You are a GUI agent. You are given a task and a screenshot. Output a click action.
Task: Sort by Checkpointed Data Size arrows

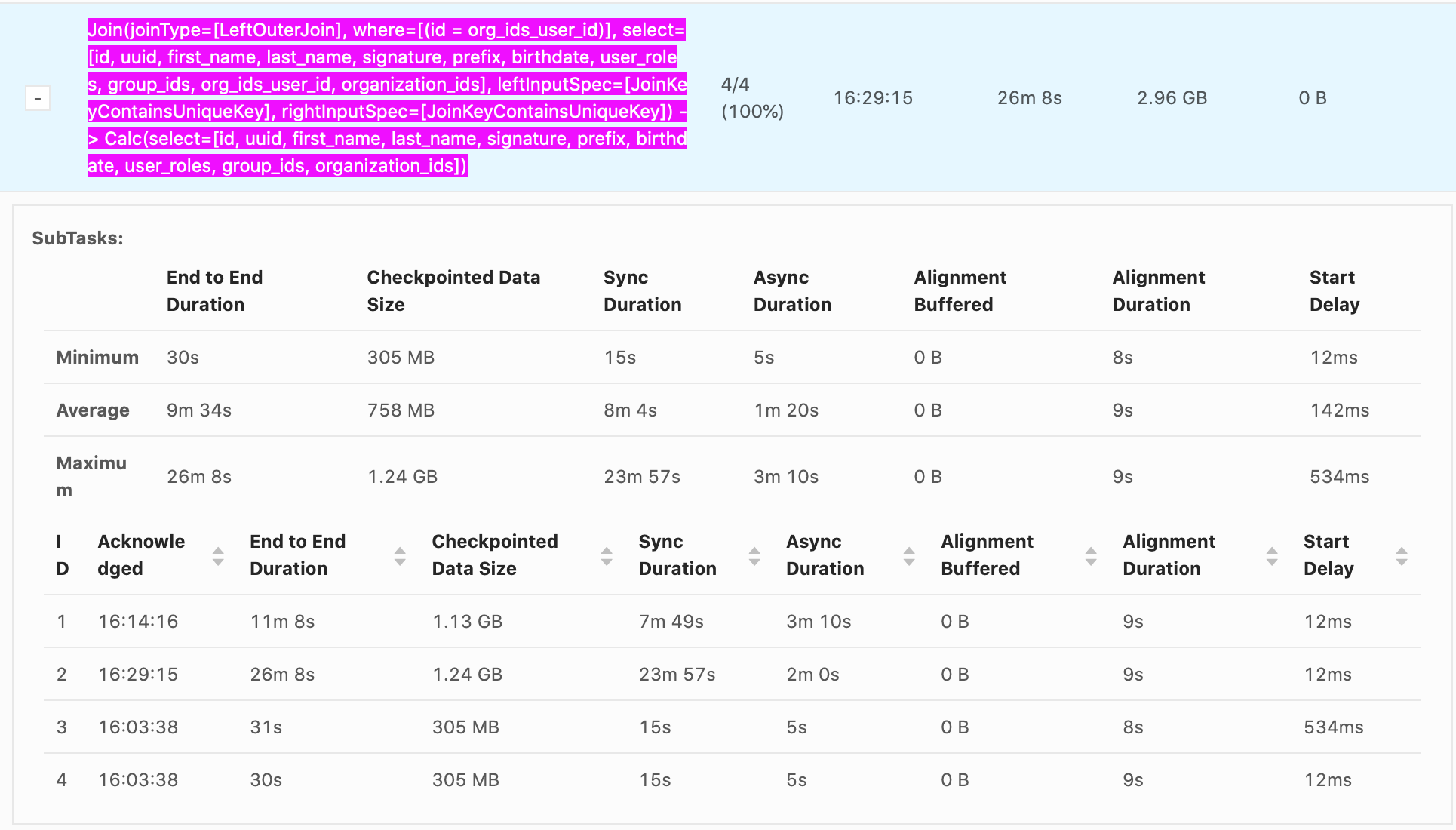coord(607,556)
